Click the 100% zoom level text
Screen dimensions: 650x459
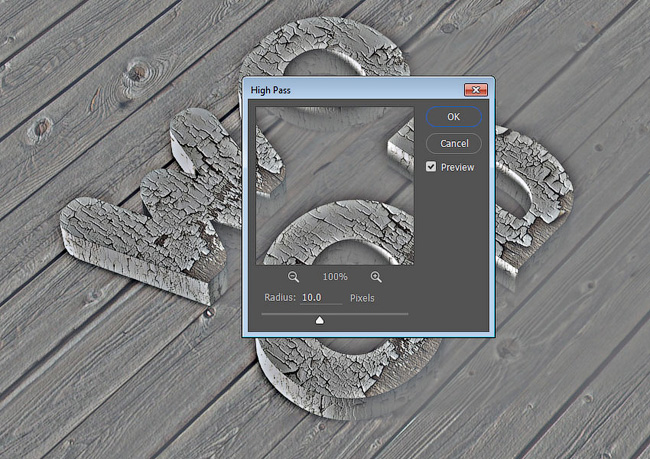pos(335,277)
